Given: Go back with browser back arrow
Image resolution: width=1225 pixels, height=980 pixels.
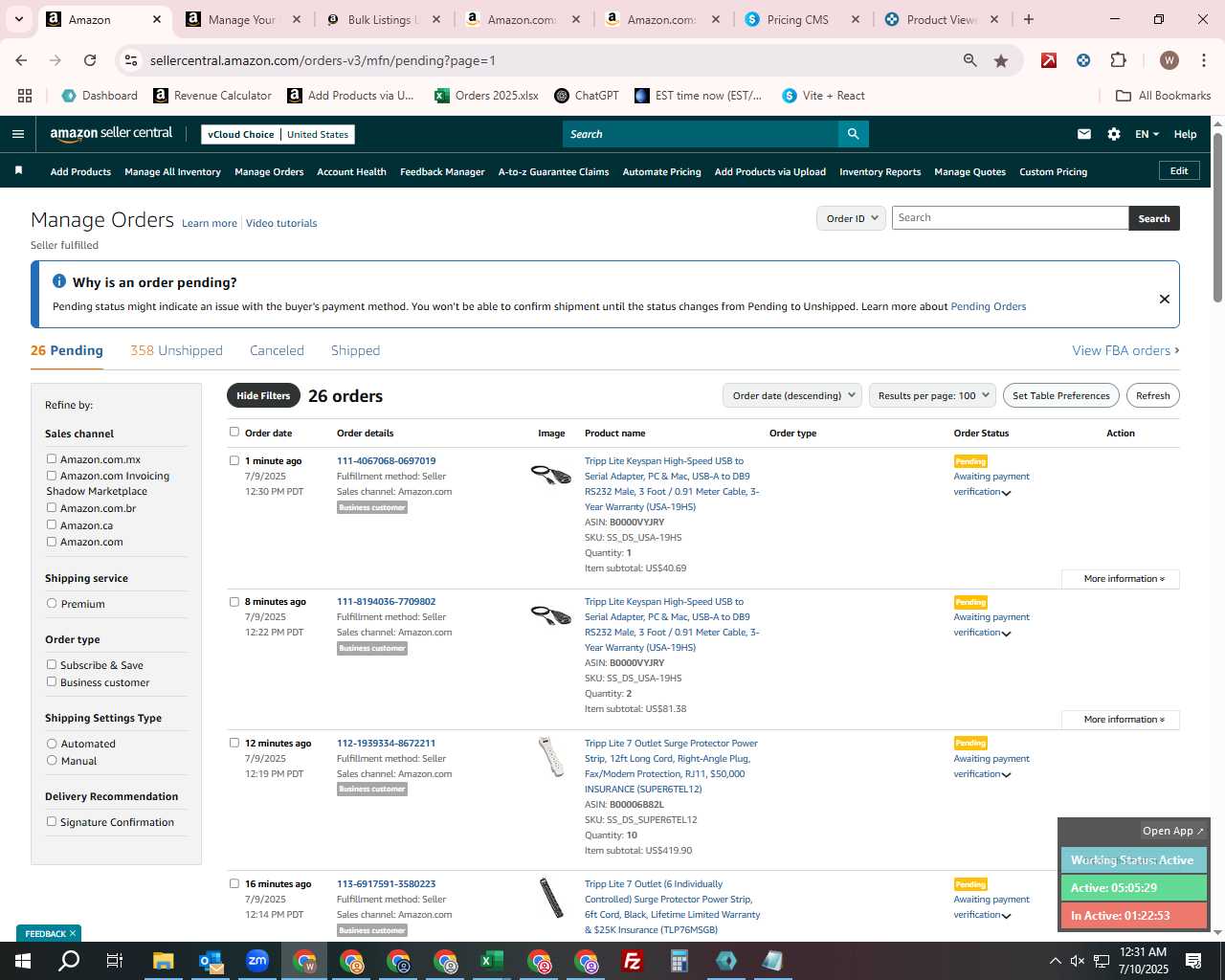Looking at the screenshot, I should tap(21, 60).
